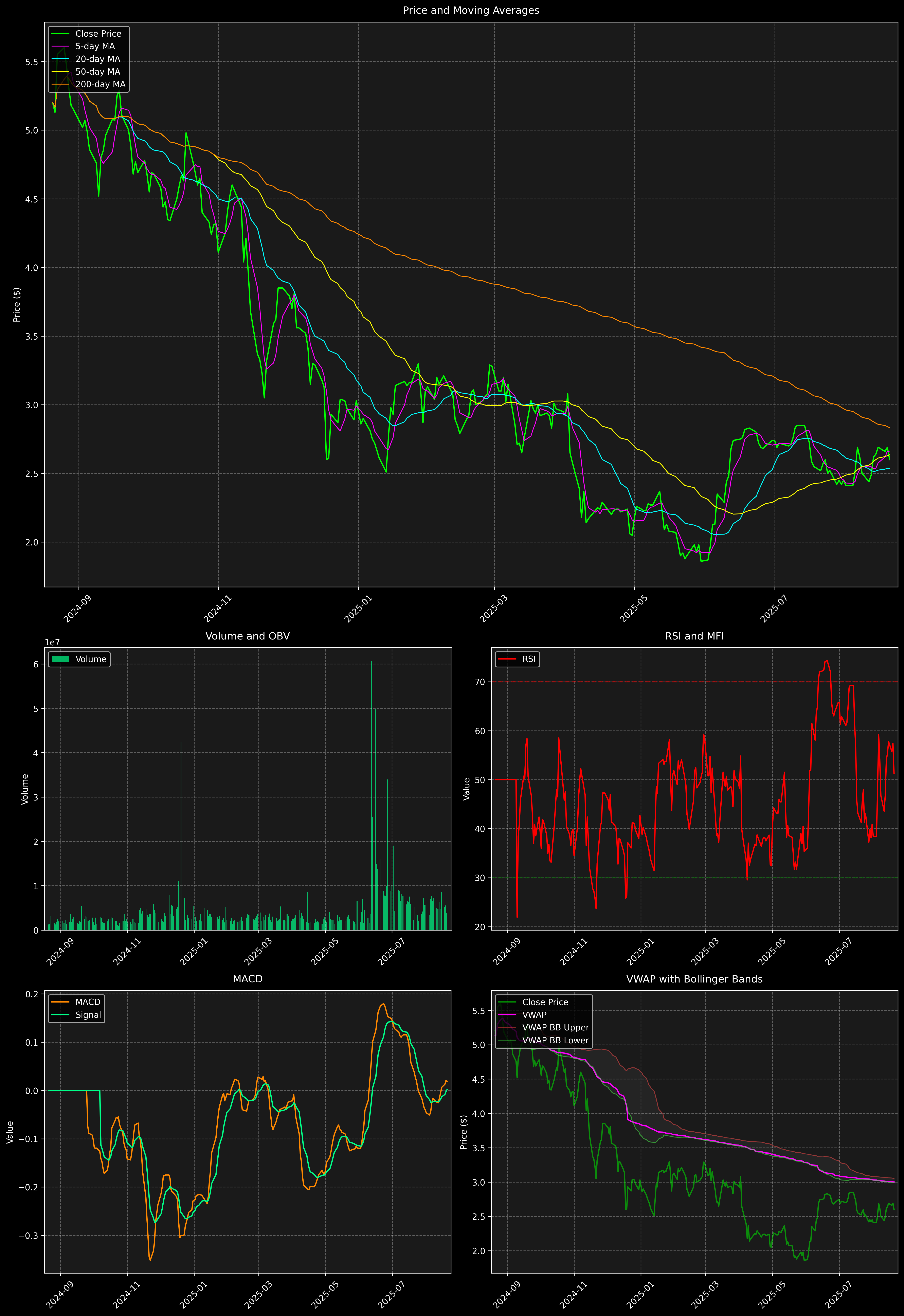Click the RSI and MFI chart title
The height and width of the screenshot is (1316, 904).
tap(694, 636)
